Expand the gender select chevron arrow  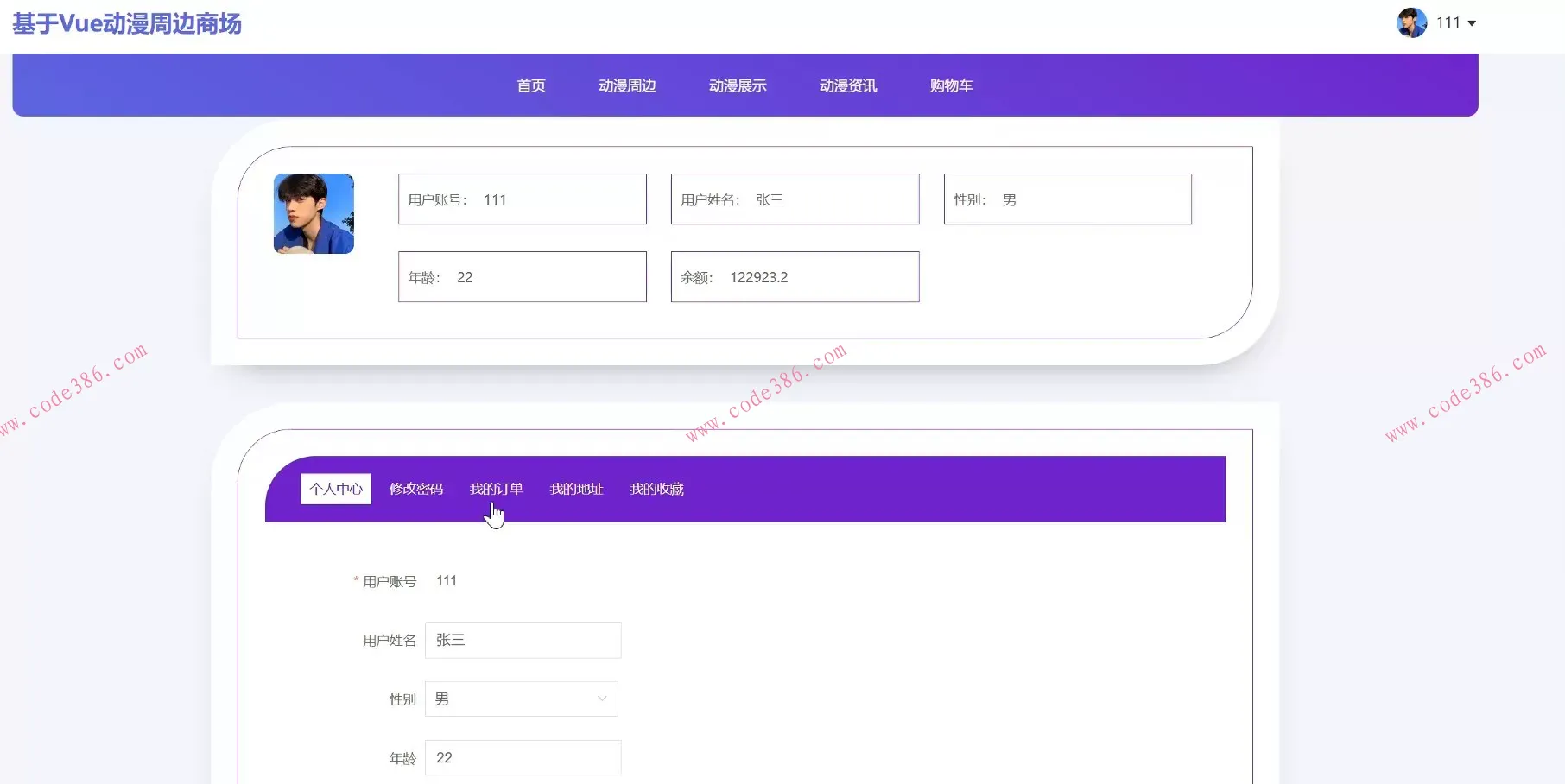pos(602,699)
